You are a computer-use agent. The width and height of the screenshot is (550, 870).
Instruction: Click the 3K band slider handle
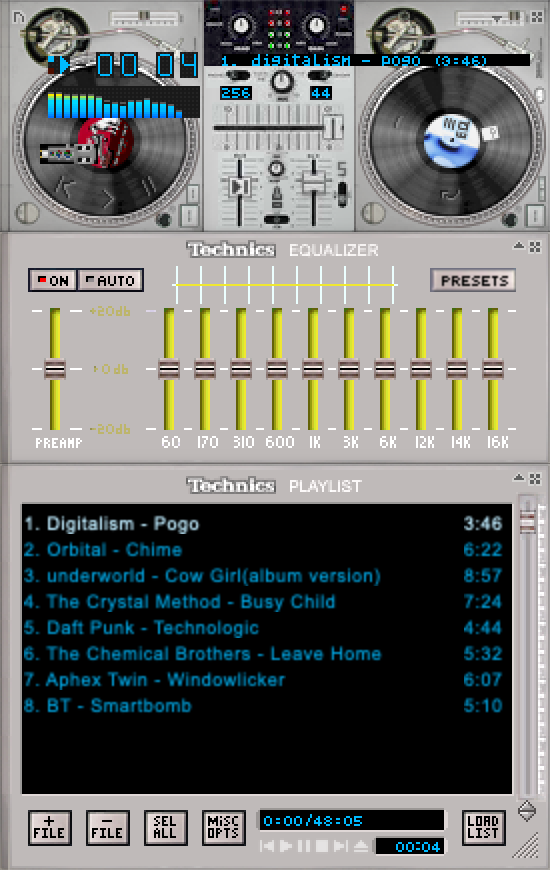point(349,369)
